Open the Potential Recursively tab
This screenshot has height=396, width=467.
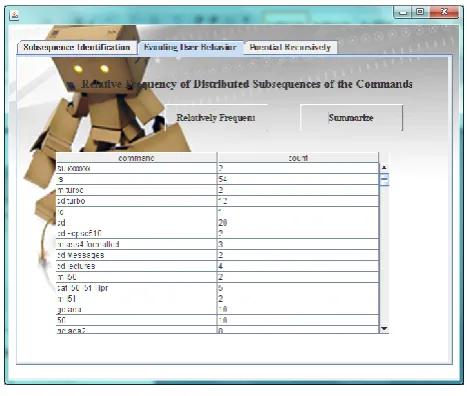pos(290,47)
